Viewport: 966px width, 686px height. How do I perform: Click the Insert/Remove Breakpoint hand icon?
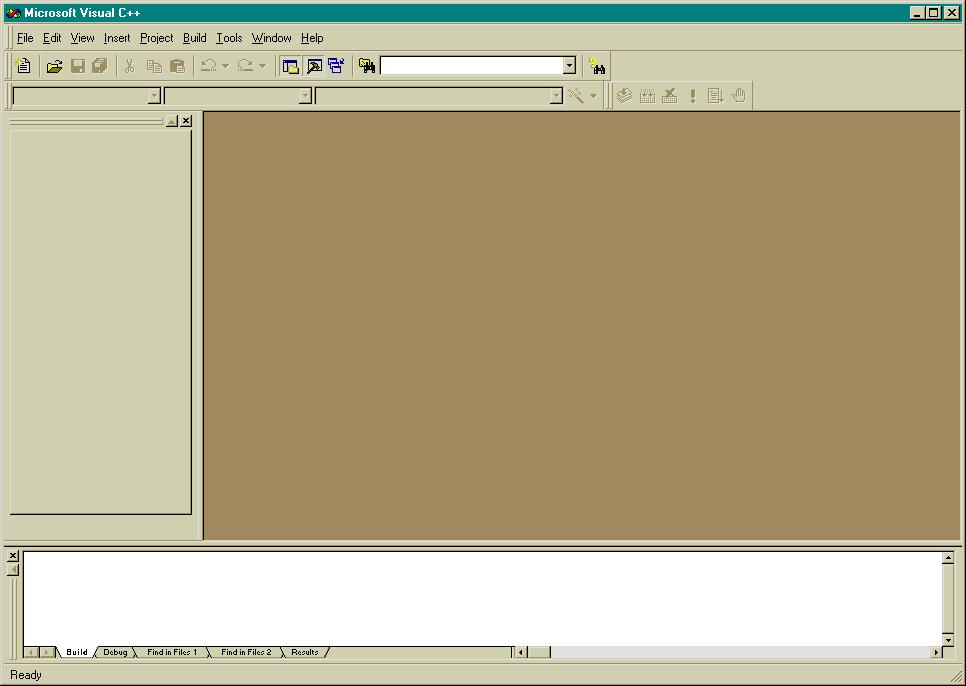click(x=739, y=95)
